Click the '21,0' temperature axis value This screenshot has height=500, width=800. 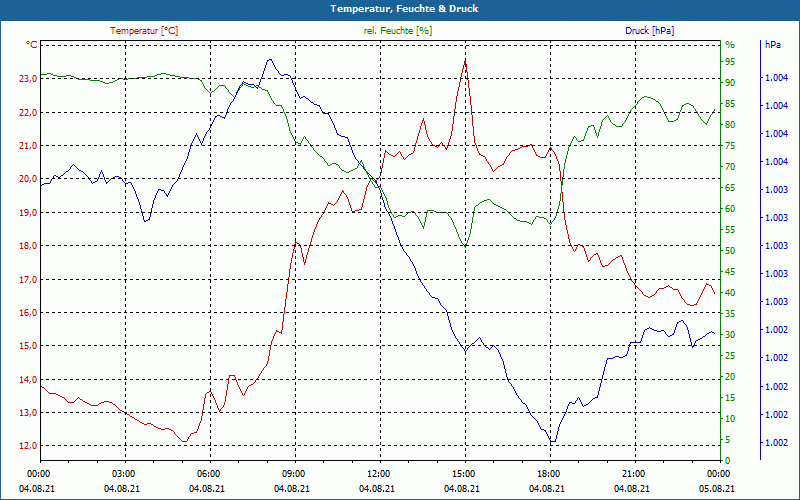(29, 146)
